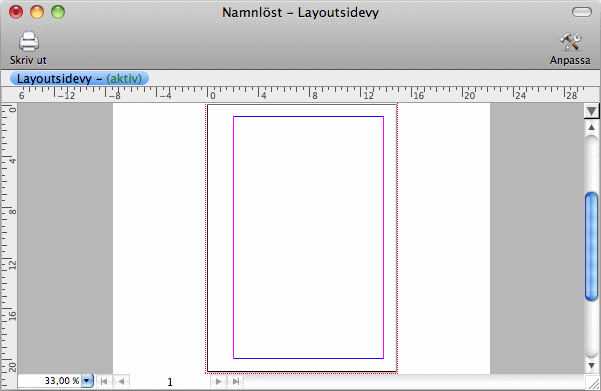The height and width of the screenshot is (391, 601).
Task: Click the vertical scrollbar down arrow
Action: 591,366
